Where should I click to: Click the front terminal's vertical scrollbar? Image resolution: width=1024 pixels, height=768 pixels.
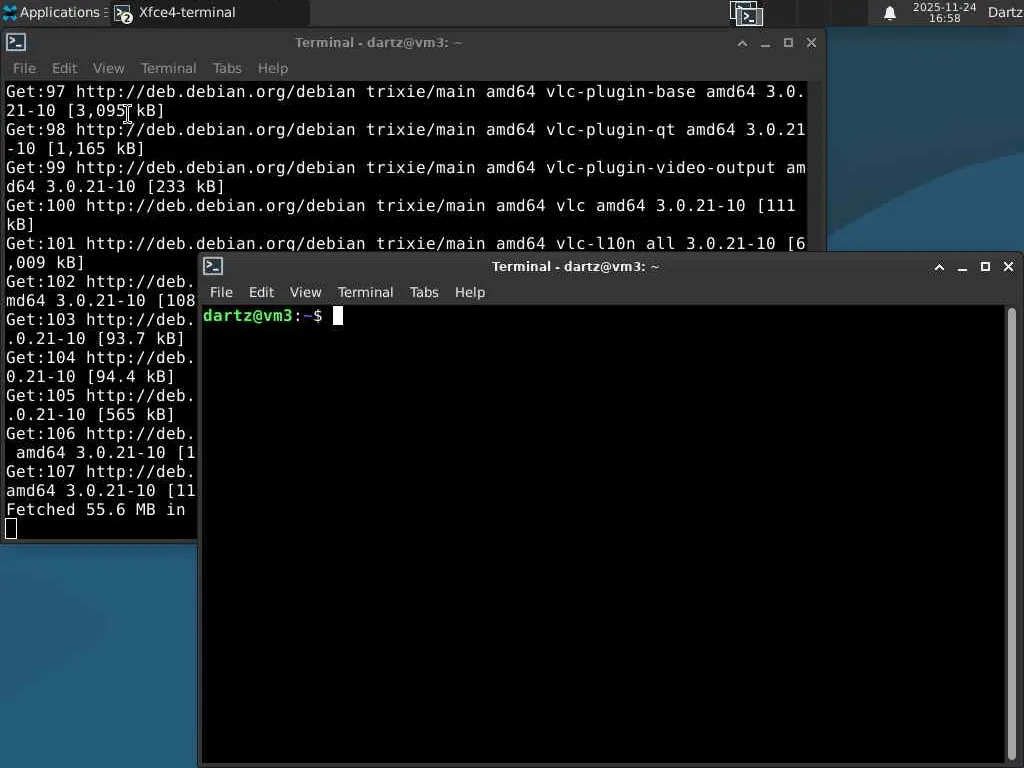tap(1012, 533)
